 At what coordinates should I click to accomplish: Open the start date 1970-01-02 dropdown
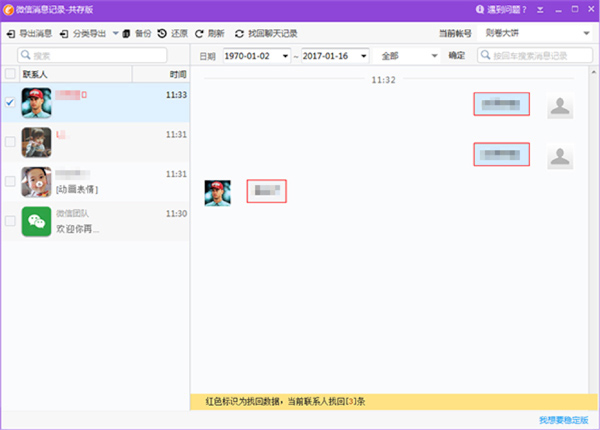285,56
